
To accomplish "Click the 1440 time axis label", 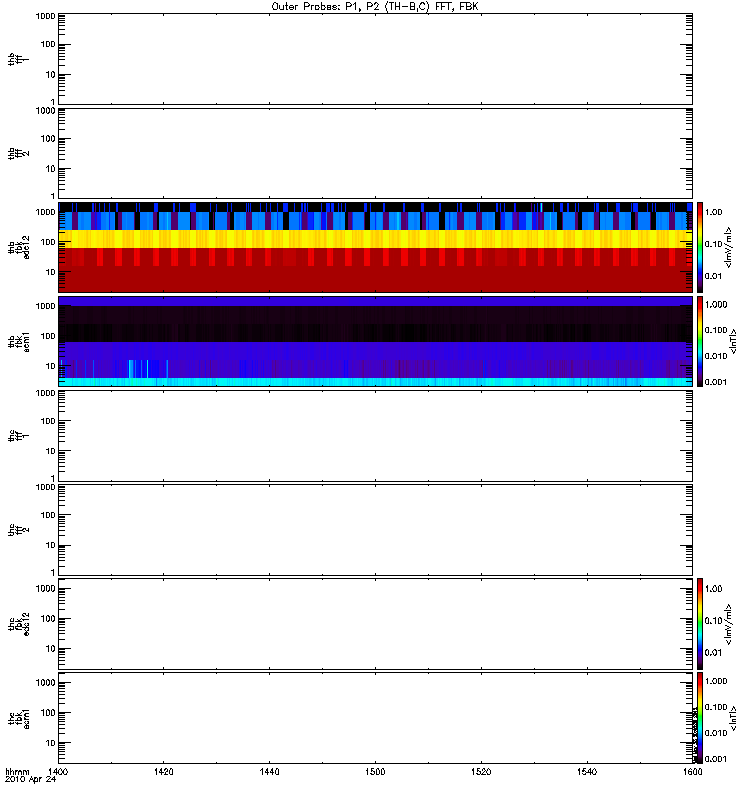I will (x=269, y=772).
